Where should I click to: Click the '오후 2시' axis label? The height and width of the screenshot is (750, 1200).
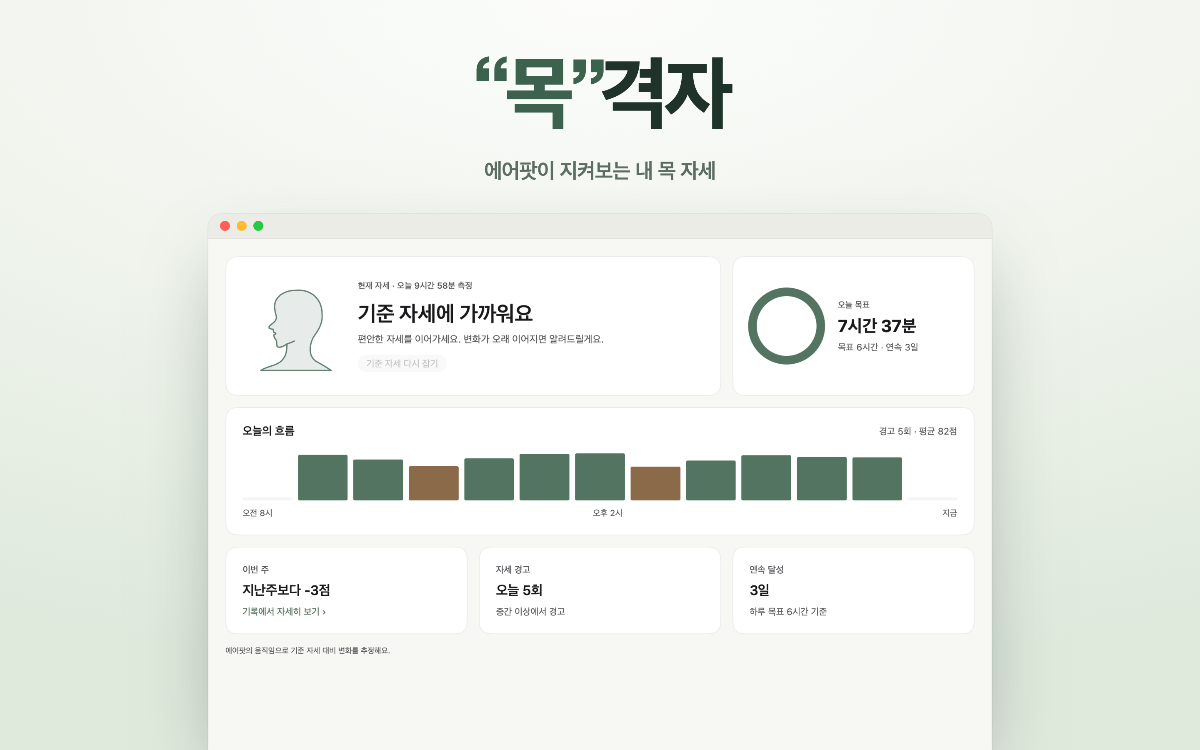608,513
